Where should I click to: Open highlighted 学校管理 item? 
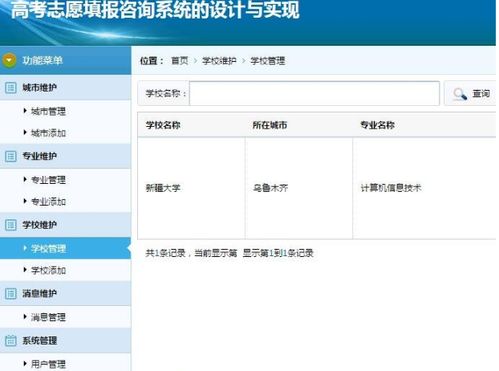point(65,248)
